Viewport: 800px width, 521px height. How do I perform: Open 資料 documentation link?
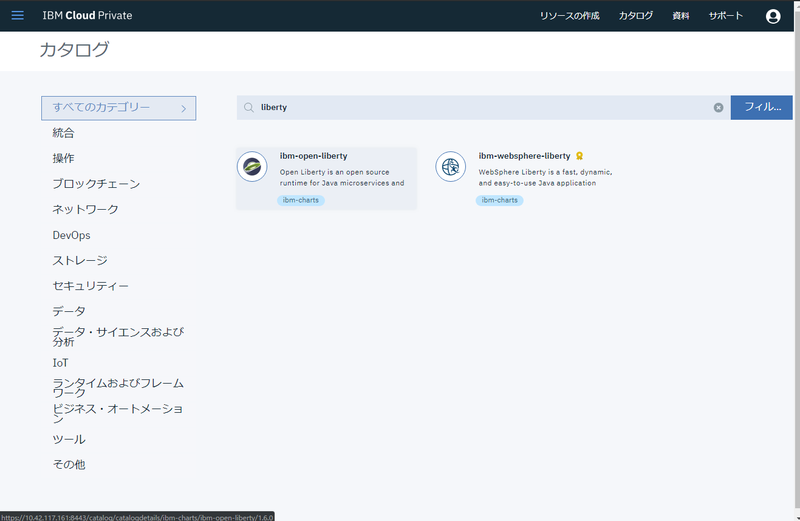(681, 16)
